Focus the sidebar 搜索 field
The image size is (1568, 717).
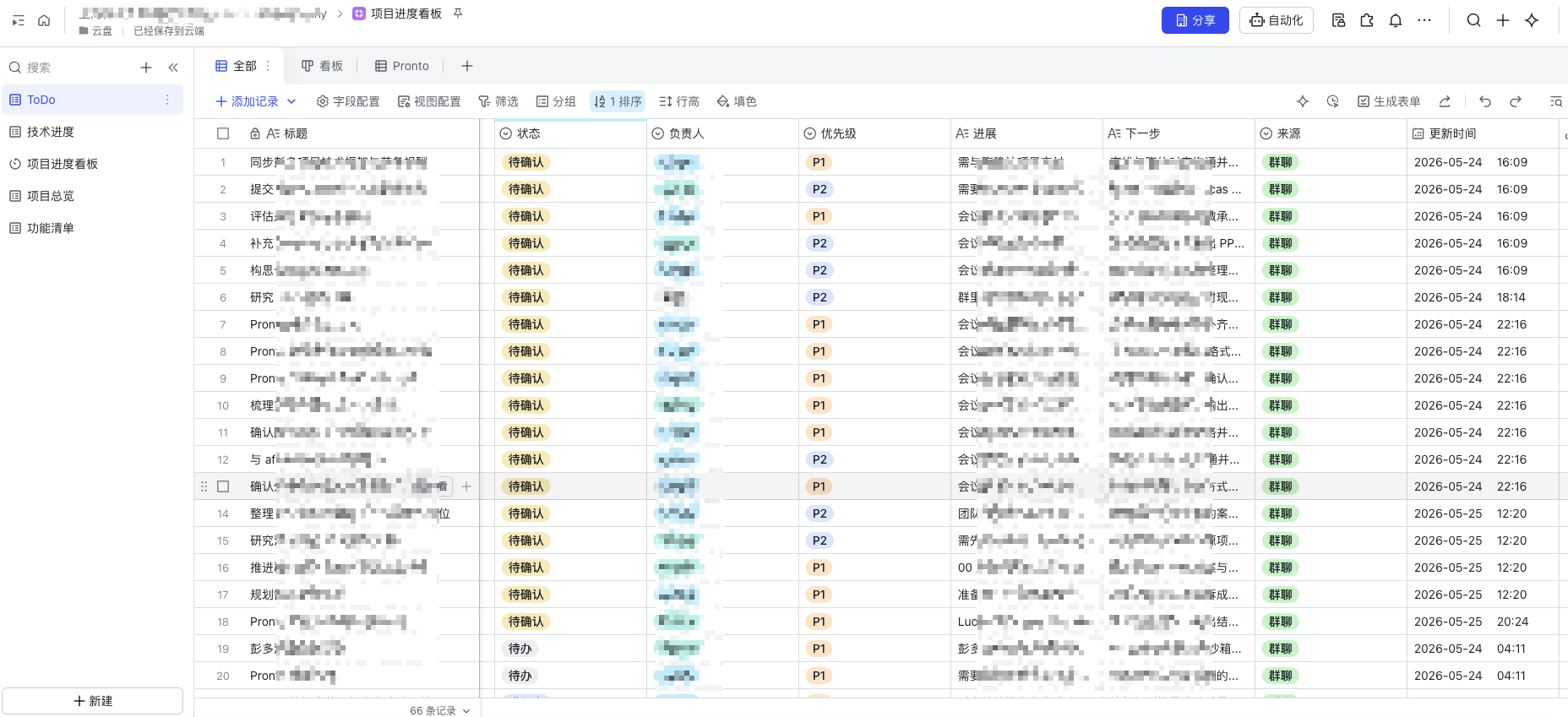(68, 68)
